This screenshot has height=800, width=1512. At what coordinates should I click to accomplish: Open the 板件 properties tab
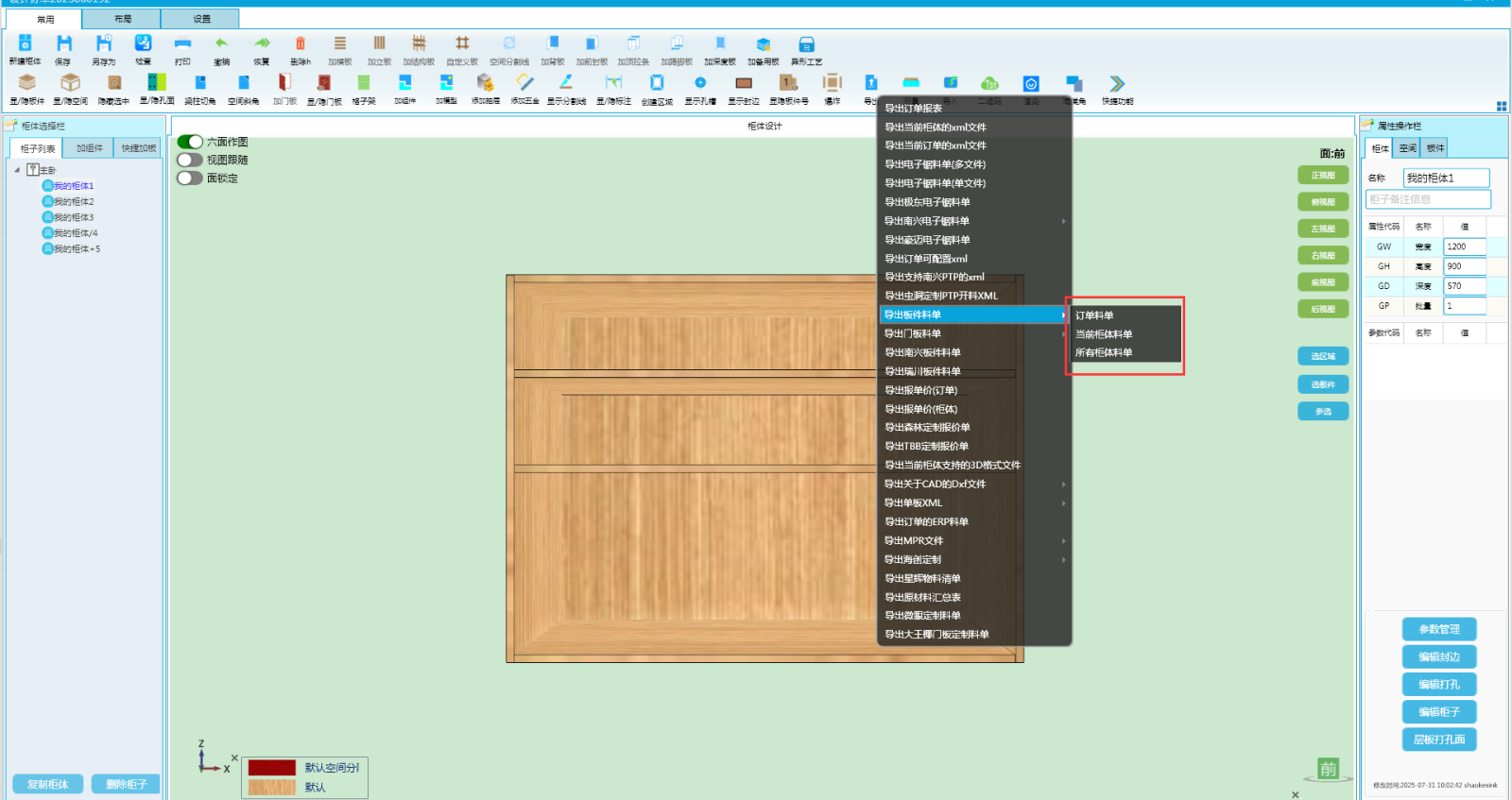(x=1435, y=148)
